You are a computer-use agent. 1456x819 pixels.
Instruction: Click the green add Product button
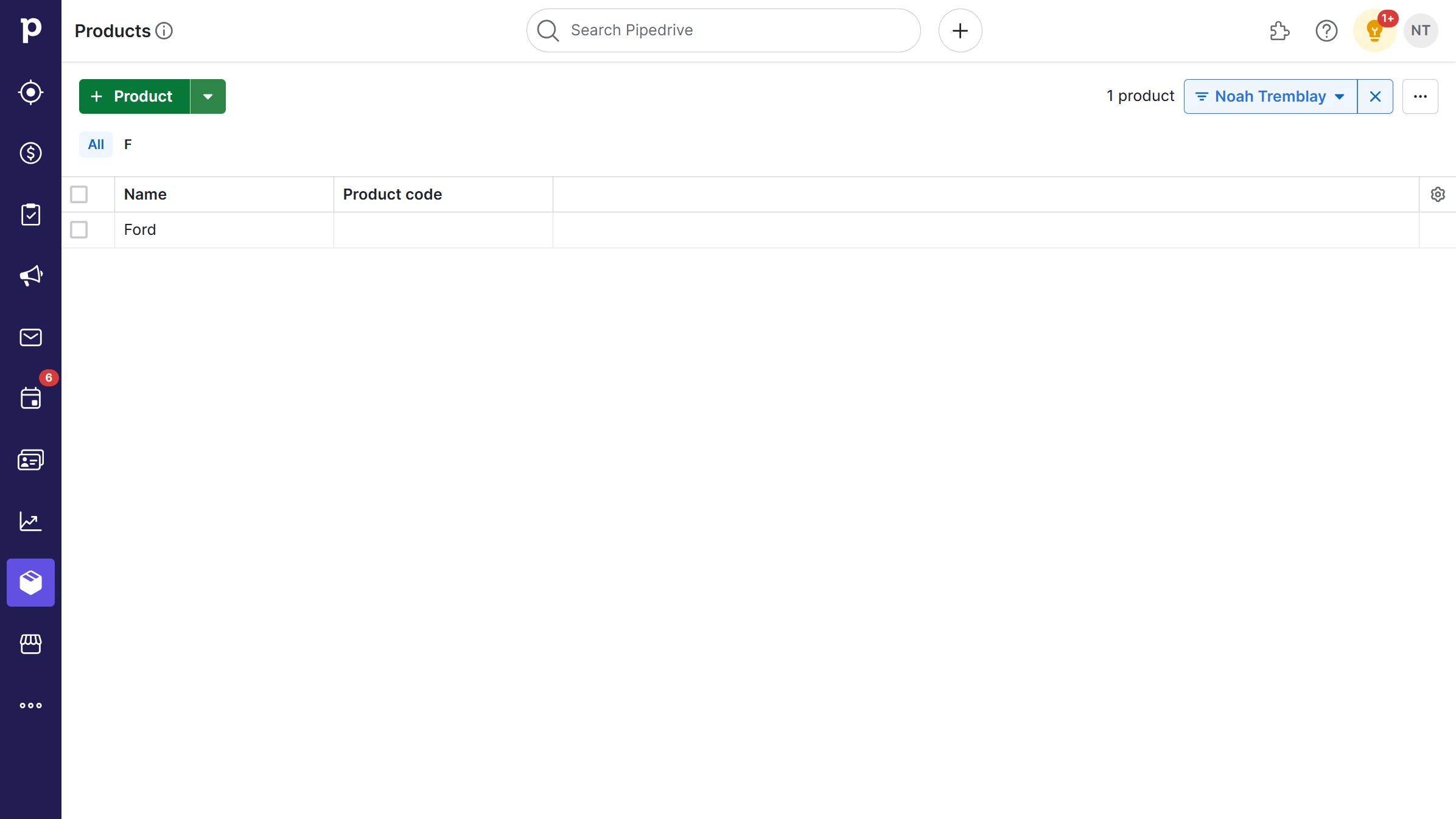click(x=135, y=96)
